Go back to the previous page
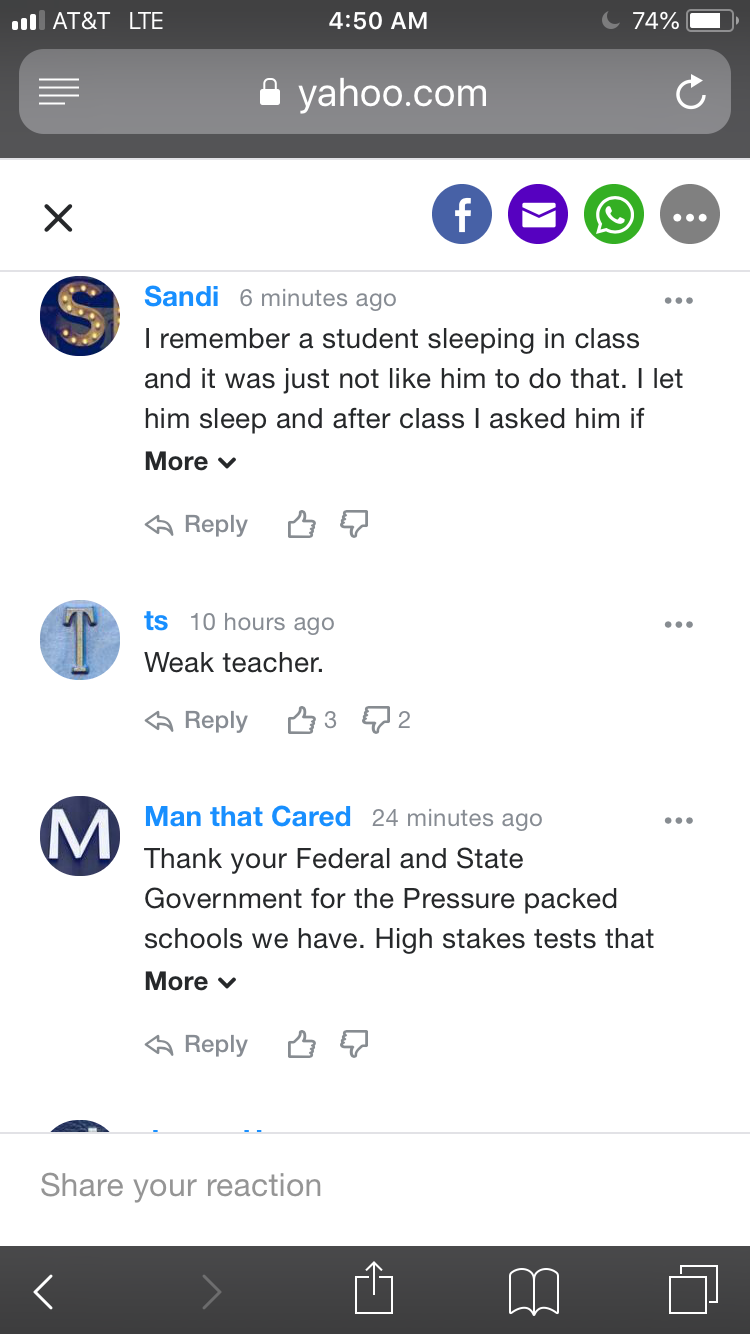Viewport: 750px width, 1334px height. (x=44, y=1292)
